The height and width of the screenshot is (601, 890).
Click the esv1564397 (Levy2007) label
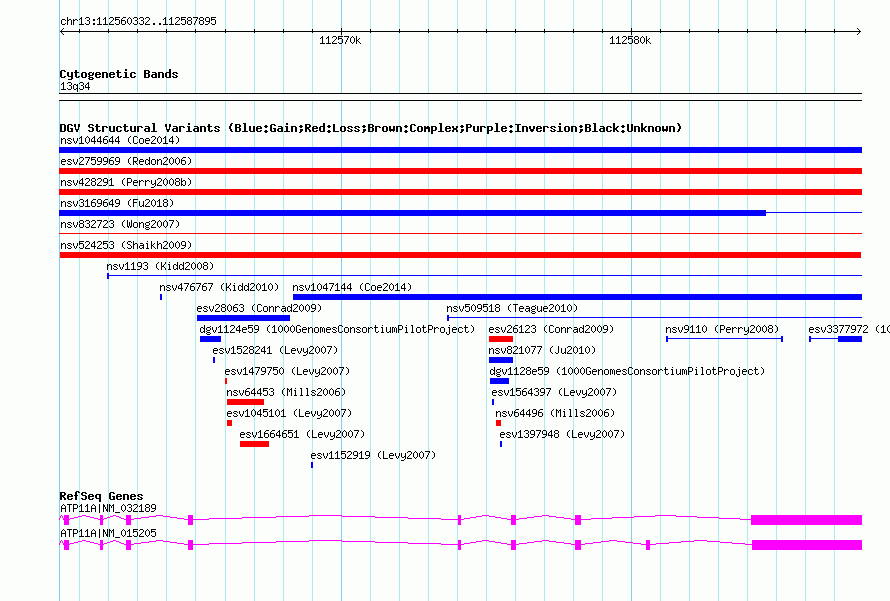coord(554,392)
